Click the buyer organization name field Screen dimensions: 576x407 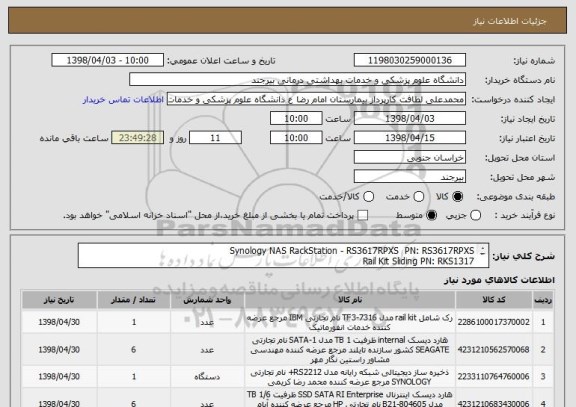[298, 80]
